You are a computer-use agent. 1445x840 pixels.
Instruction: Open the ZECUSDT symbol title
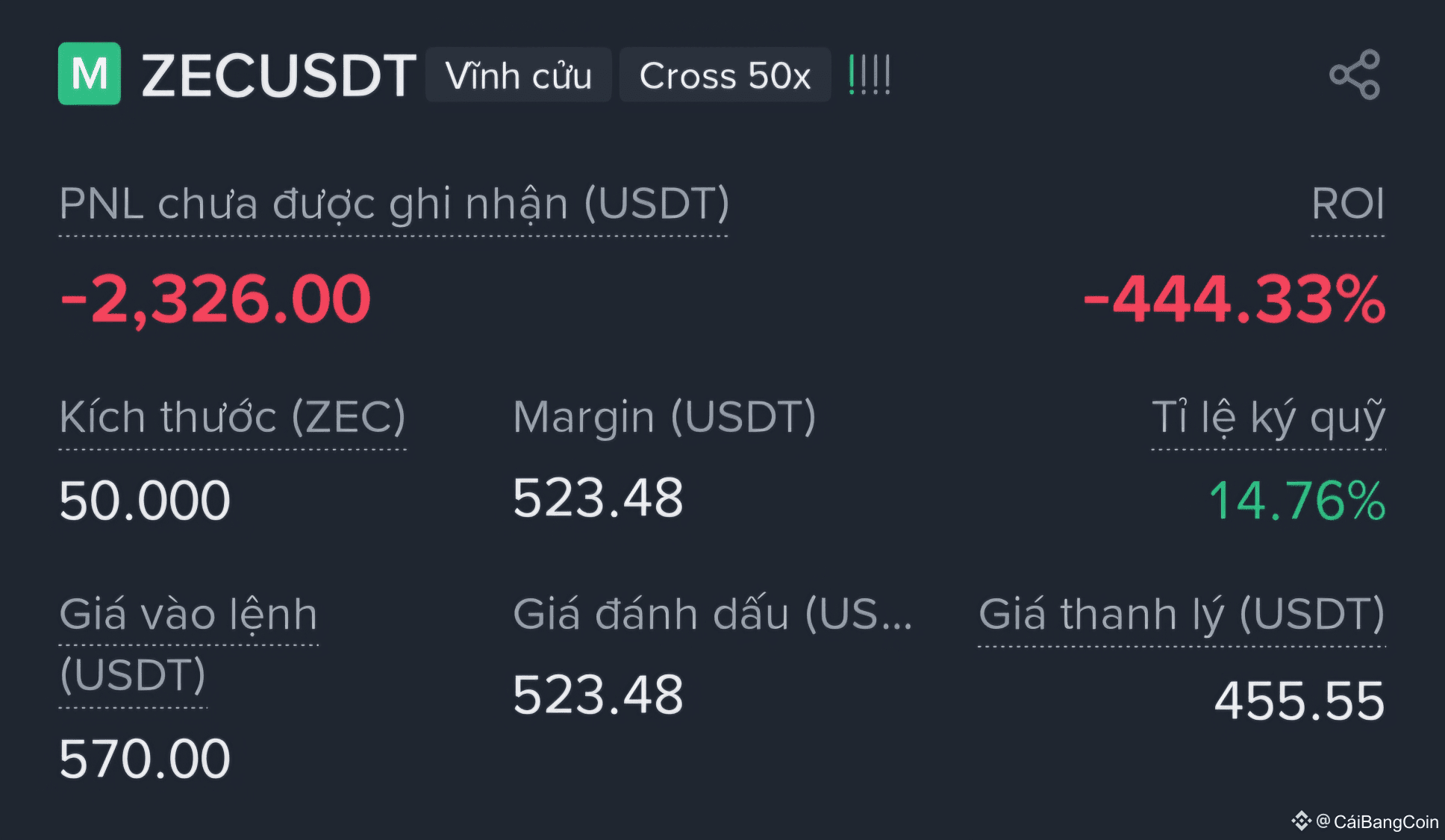click(x=278, y=75)
